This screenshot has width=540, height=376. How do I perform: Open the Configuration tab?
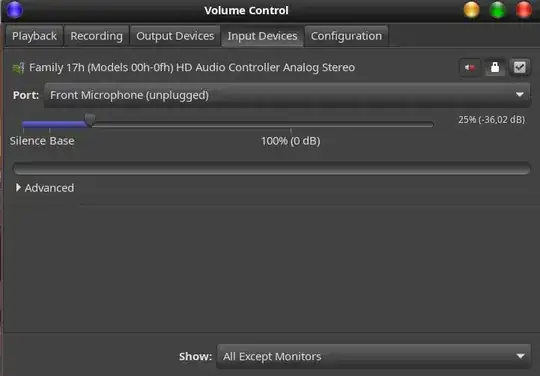click(346, 36)
